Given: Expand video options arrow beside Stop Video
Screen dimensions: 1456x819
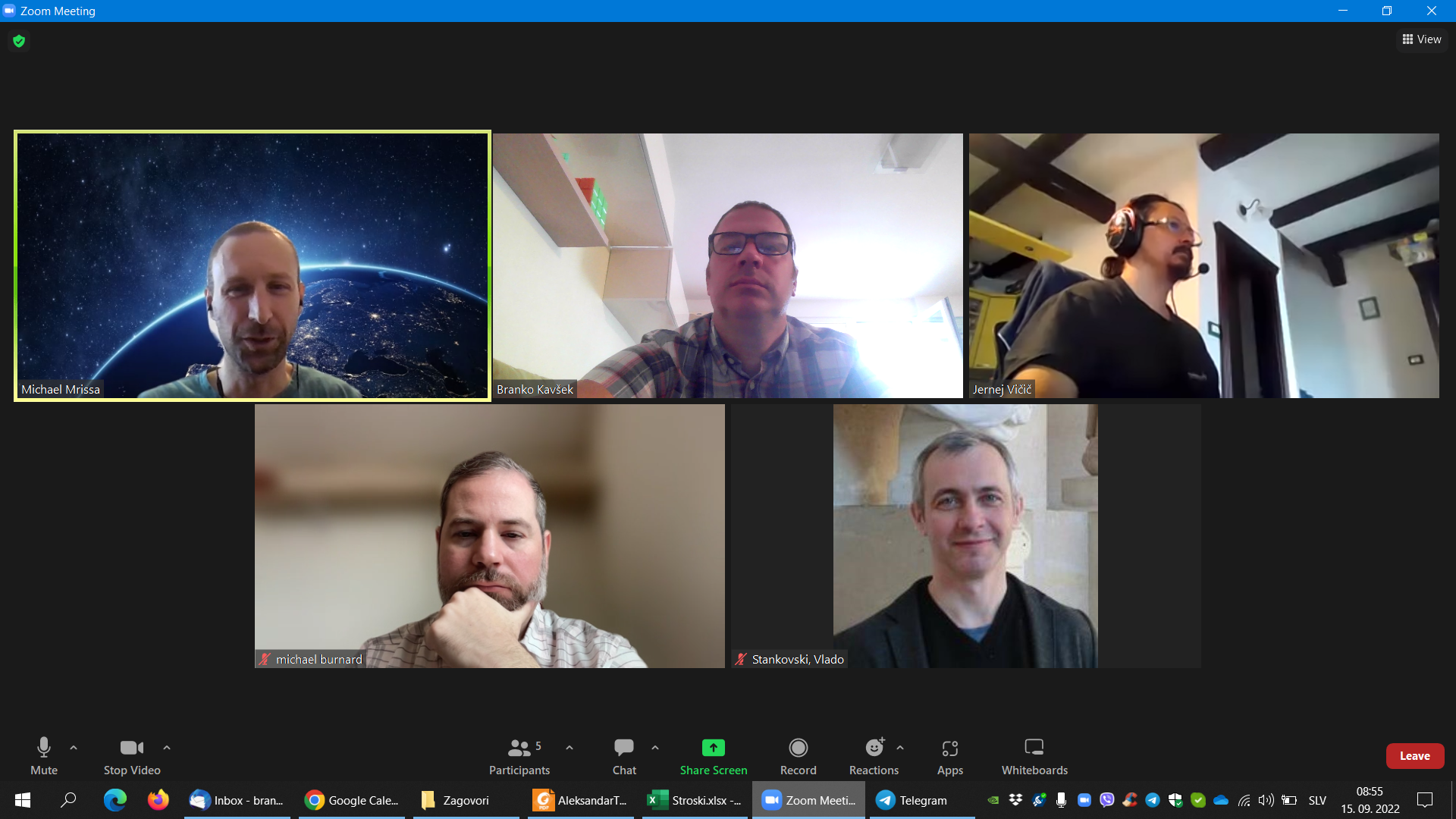Looking at the screenshot, I should coord(167,748).
